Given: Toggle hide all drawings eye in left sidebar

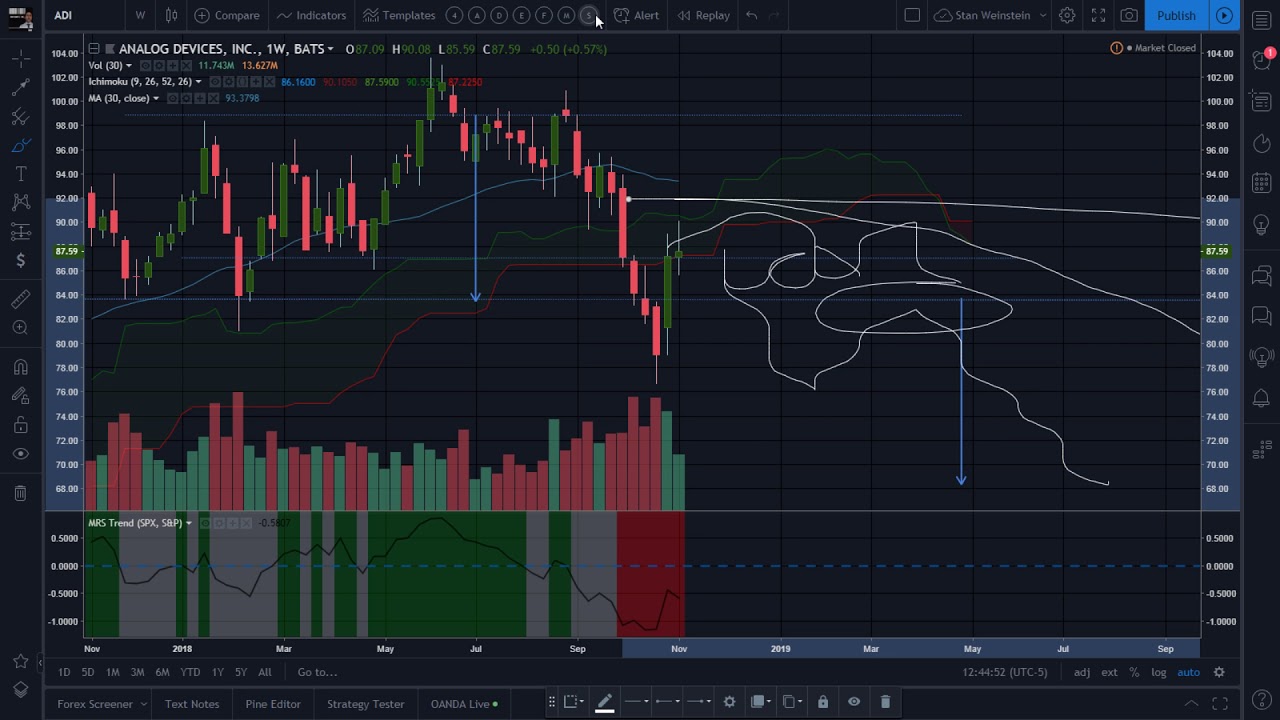Looking at the screenshot, I should 20,454.
